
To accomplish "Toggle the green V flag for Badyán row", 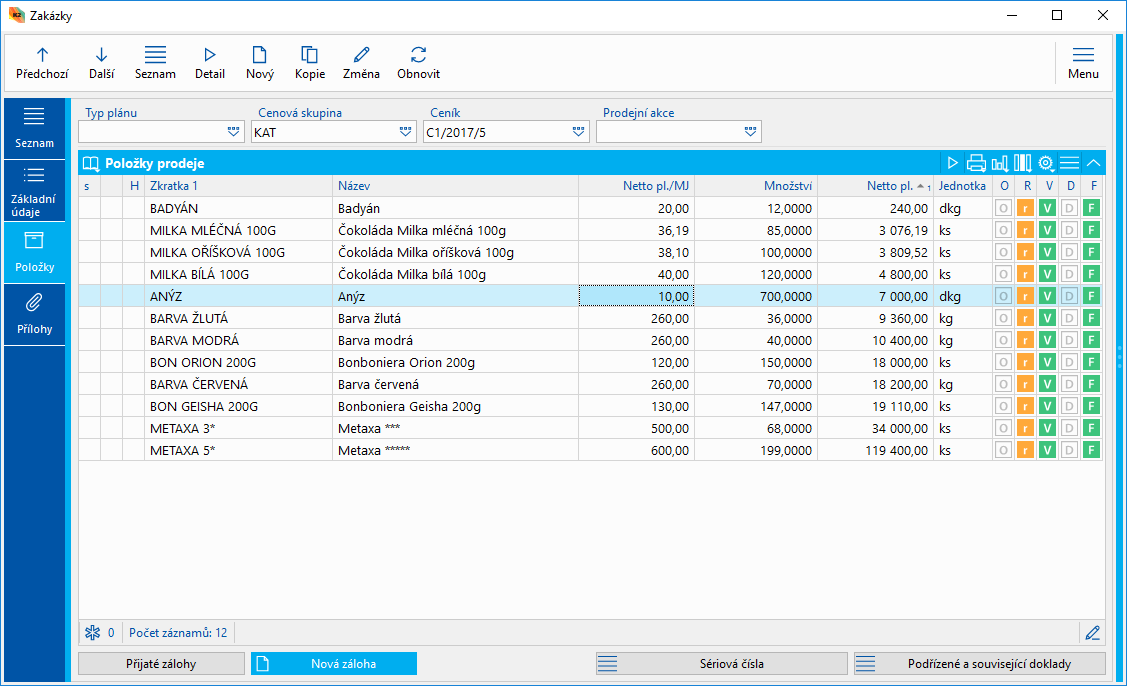I will (1047, 208).
